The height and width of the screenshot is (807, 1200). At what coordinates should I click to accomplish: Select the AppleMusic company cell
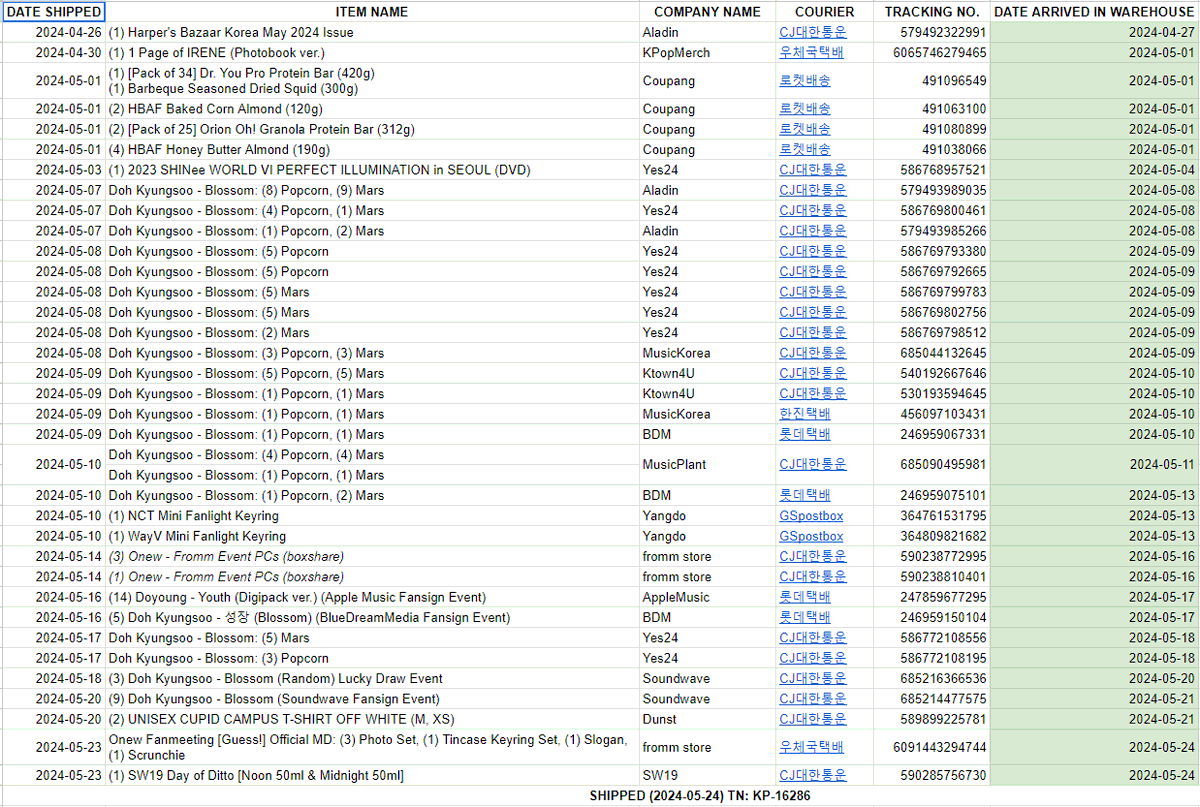[707, 597]
